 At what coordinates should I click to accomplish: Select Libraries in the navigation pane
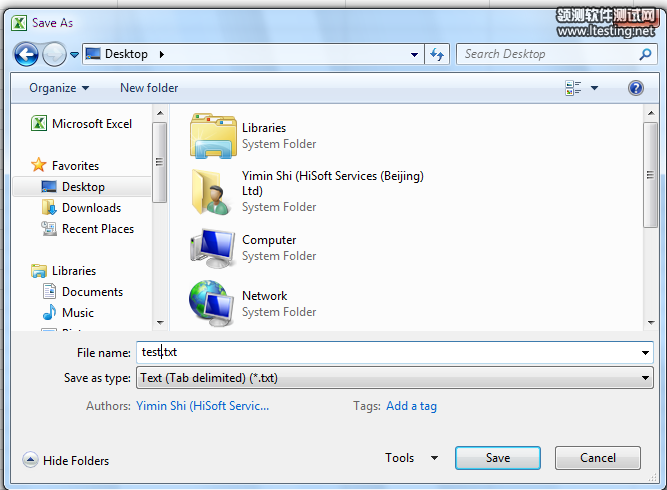(x=74, y=271)
